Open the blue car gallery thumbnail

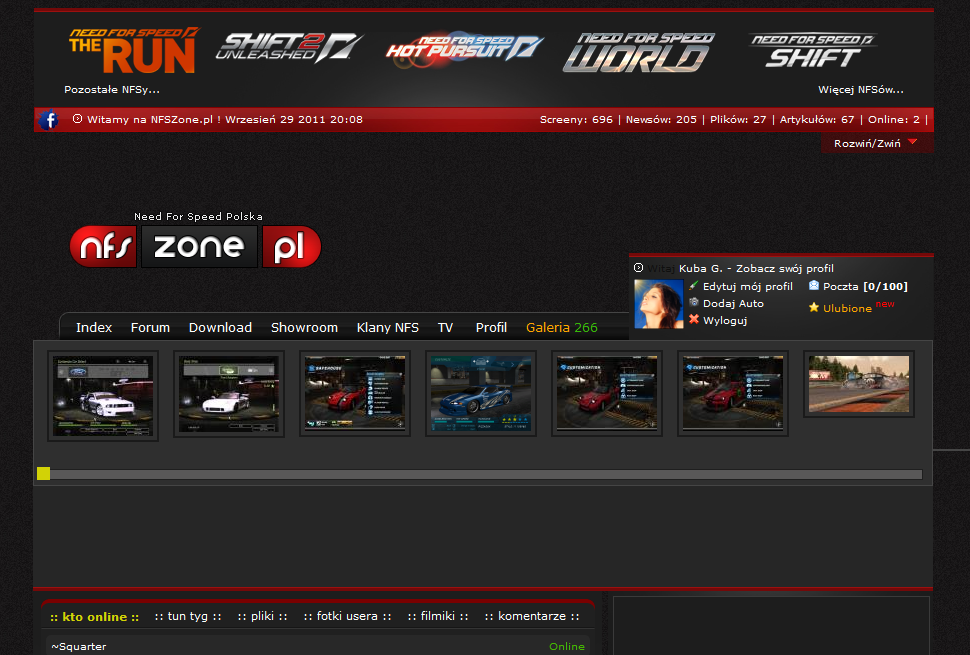(480, 394)
